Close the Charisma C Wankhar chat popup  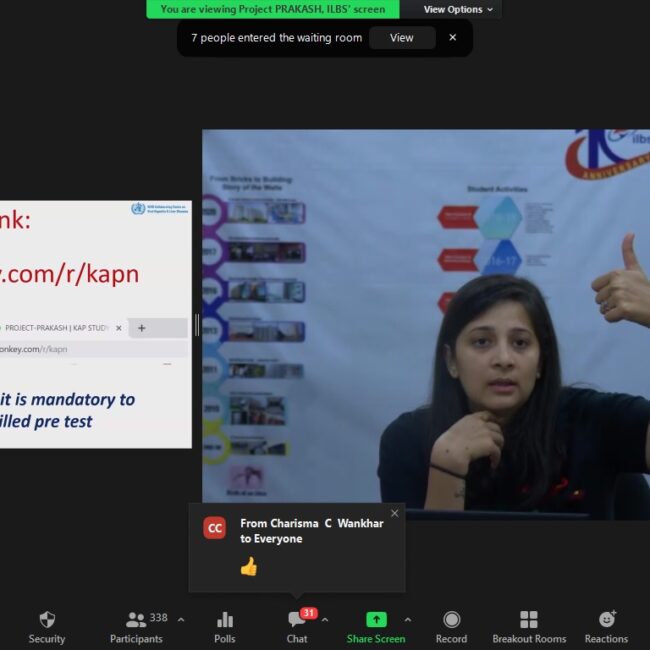pyautogui.click(x=394, y=513)
